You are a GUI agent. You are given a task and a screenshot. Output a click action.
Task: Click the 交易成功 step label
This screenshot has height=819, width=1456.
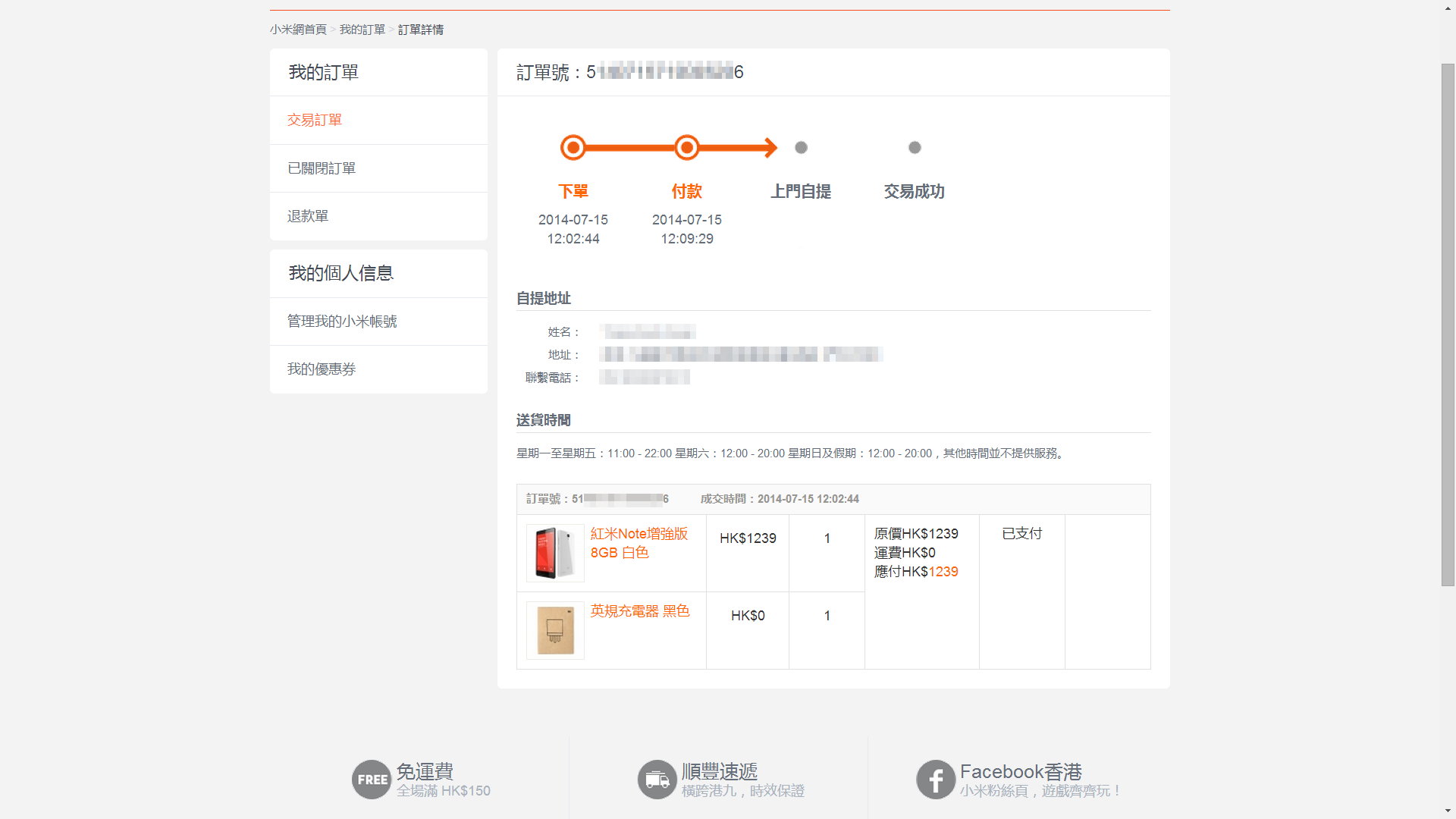pyautogui.click(x=915, y=191)
